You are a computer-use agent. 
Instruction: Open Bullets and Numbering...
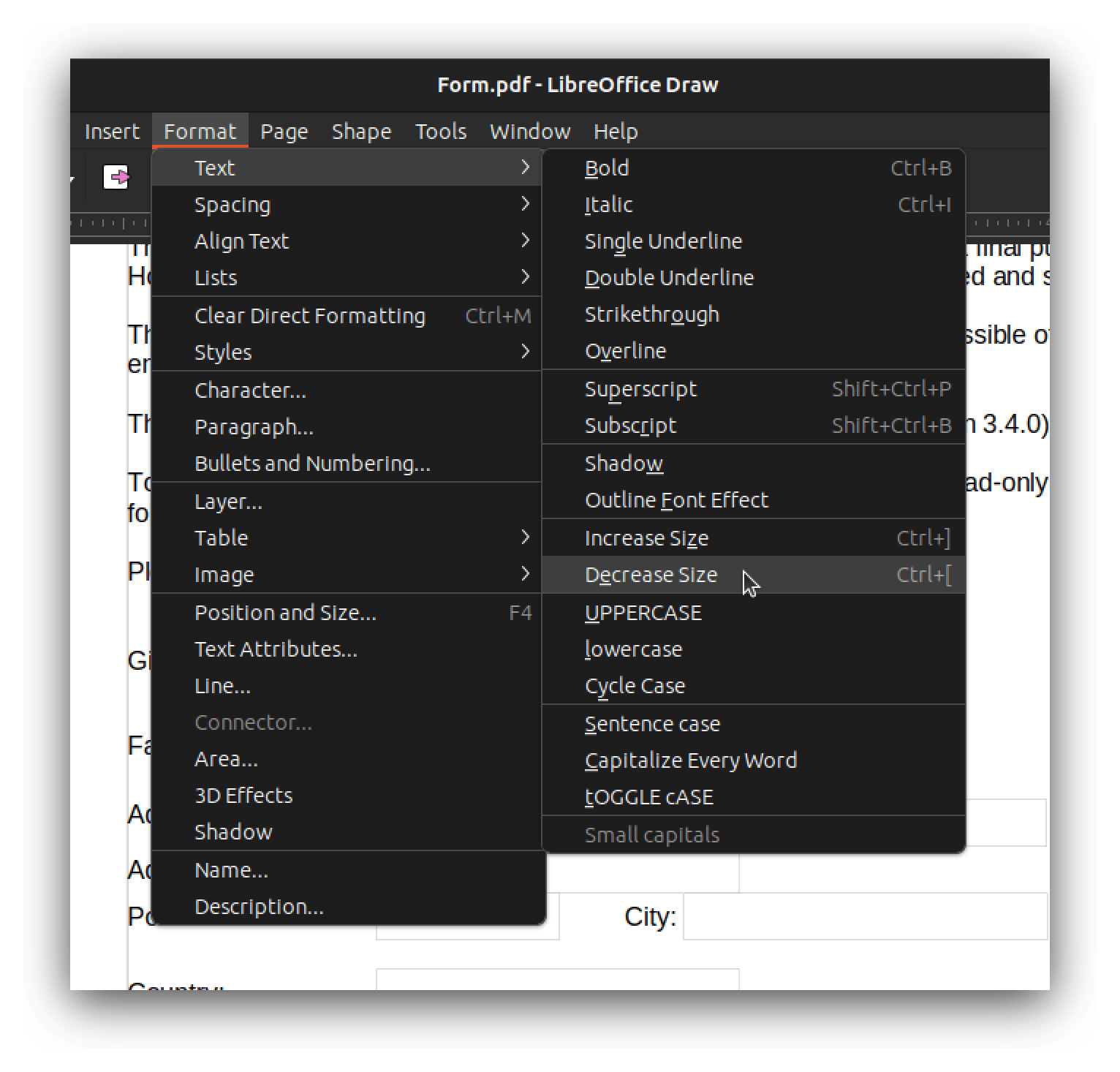347,464
